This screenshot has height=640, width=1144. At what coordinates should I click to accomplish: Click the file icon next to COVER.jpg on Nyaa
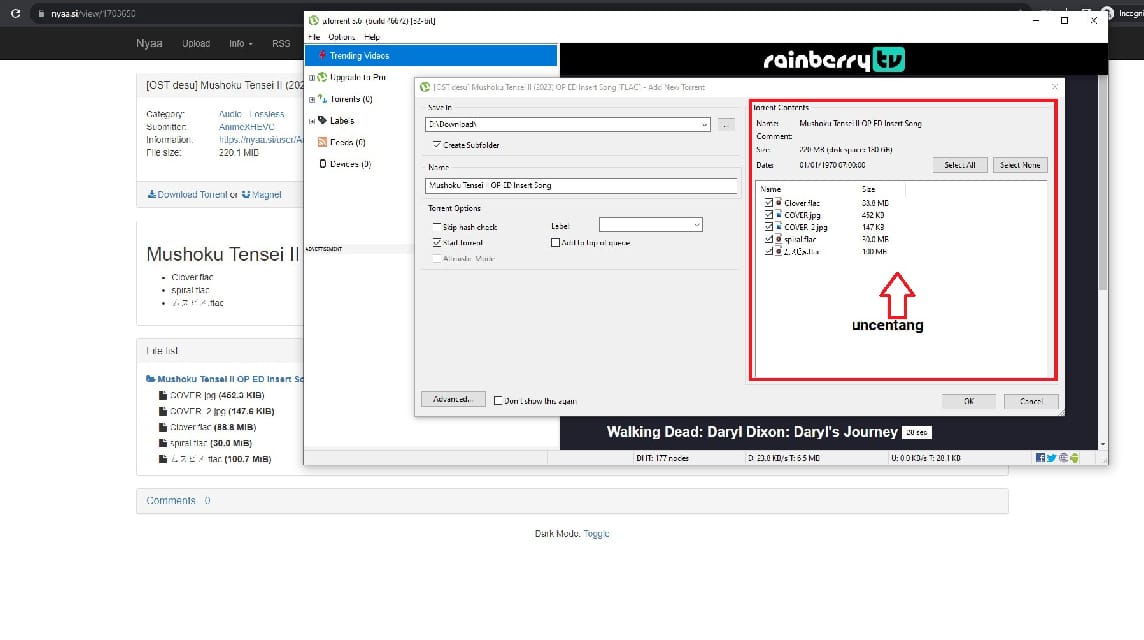point(163,396)
